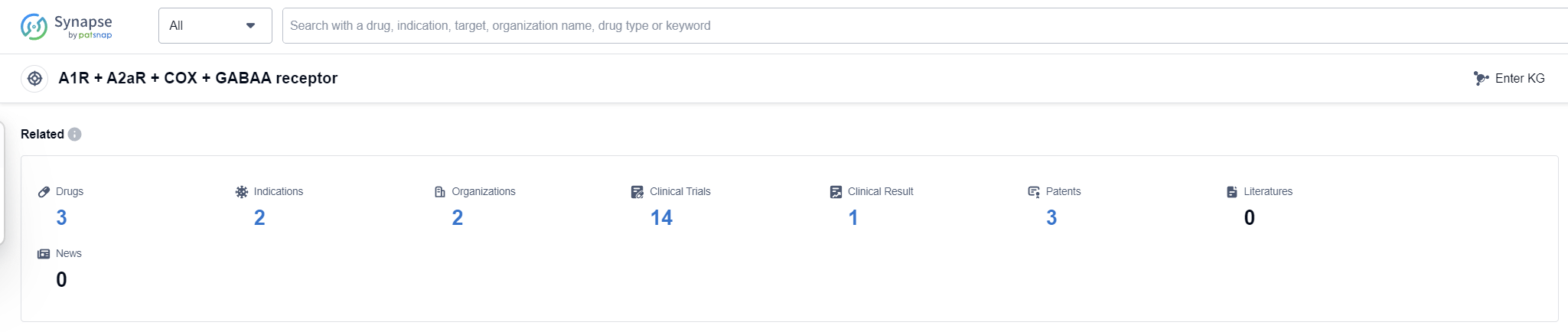Click the Drugs pill icon
This screenshot has height=332, width=1568.
point(44,192)
